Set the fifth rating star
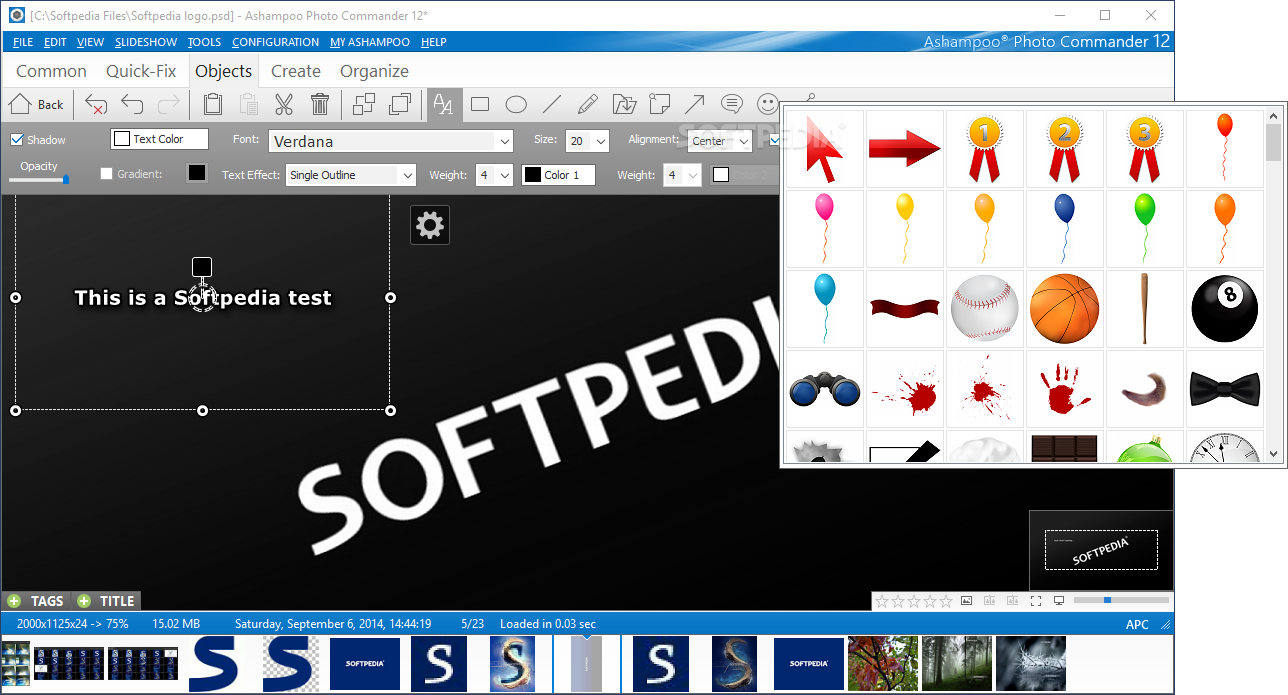The image size is (1288, 695). (946, 601)
